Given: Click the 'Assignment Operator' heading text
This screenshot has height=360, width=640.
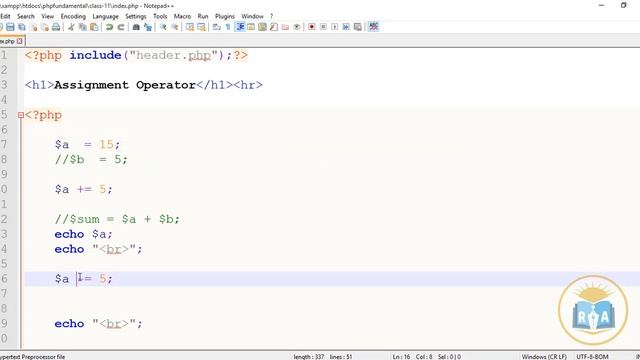Looking at the screenshot, I should tap(125, 85).
